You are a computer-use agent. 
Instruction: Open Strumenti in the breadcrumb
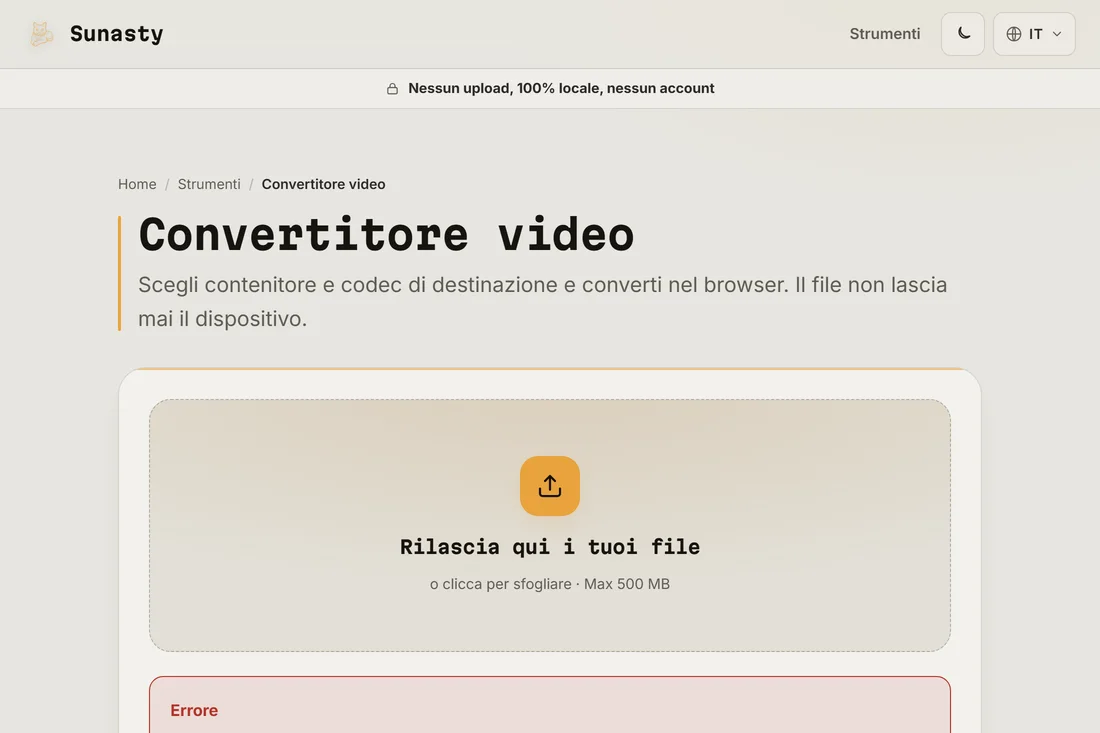tap(209, 184)
